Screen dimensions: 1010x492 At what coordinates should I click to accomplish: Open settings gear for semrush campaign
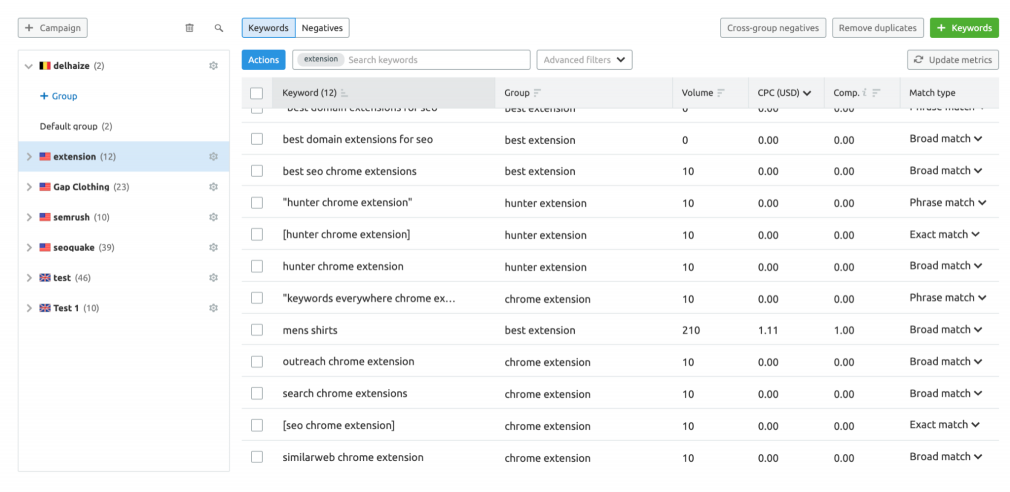coord(213,217)
